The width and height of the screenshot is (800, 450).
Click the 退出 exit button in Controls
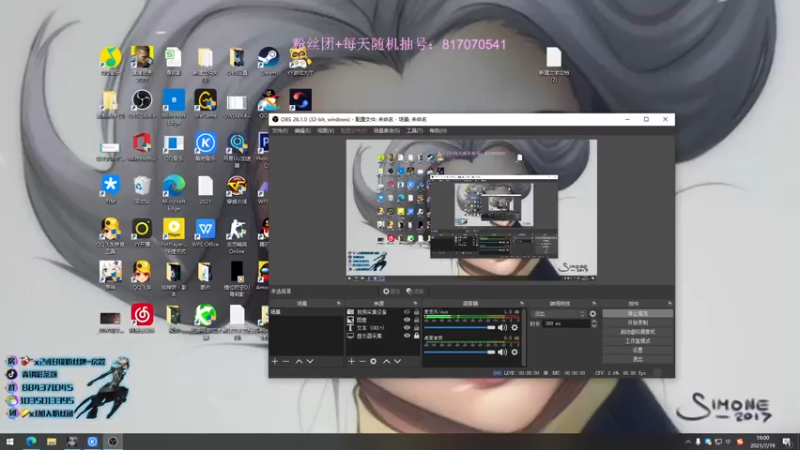point(638,359)
